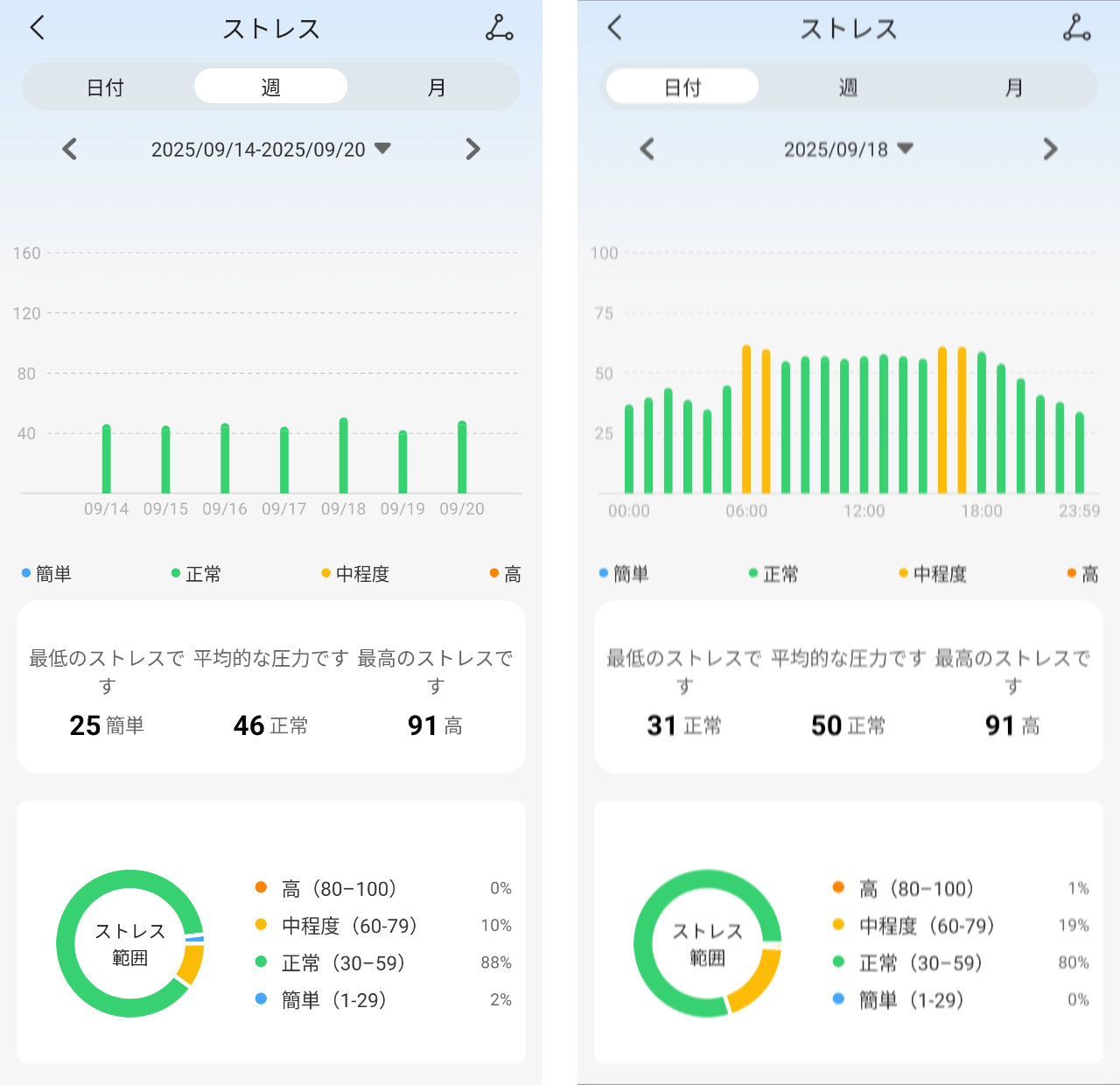Select 週 tab on daily stress screen

point(848,87)
